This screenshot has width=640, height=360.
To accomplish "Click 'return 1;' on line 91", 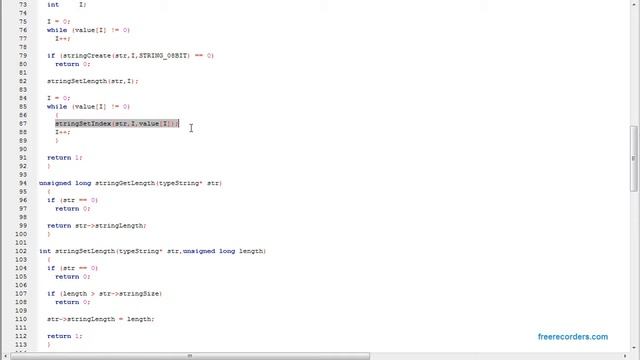I will 65,158.
